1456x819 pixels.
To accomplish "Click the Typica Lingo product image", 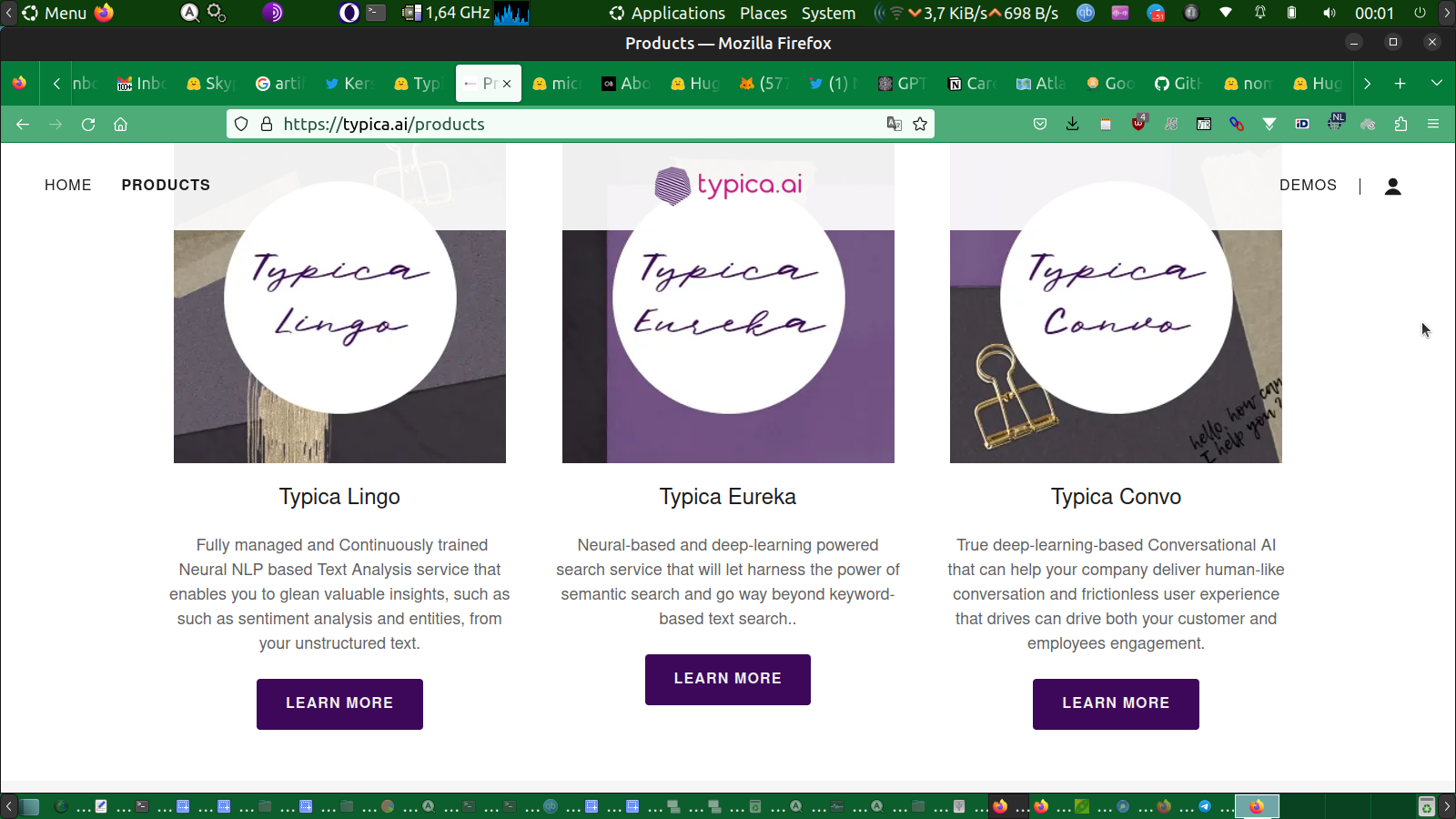I will click(x=339, y=303).
